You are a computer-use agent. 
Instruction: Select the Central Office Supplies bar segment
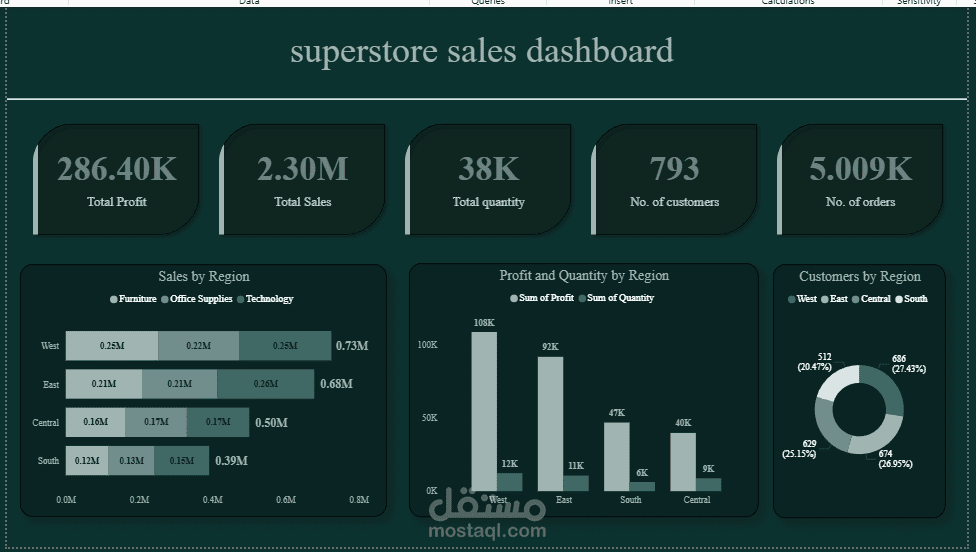[156, 422]
